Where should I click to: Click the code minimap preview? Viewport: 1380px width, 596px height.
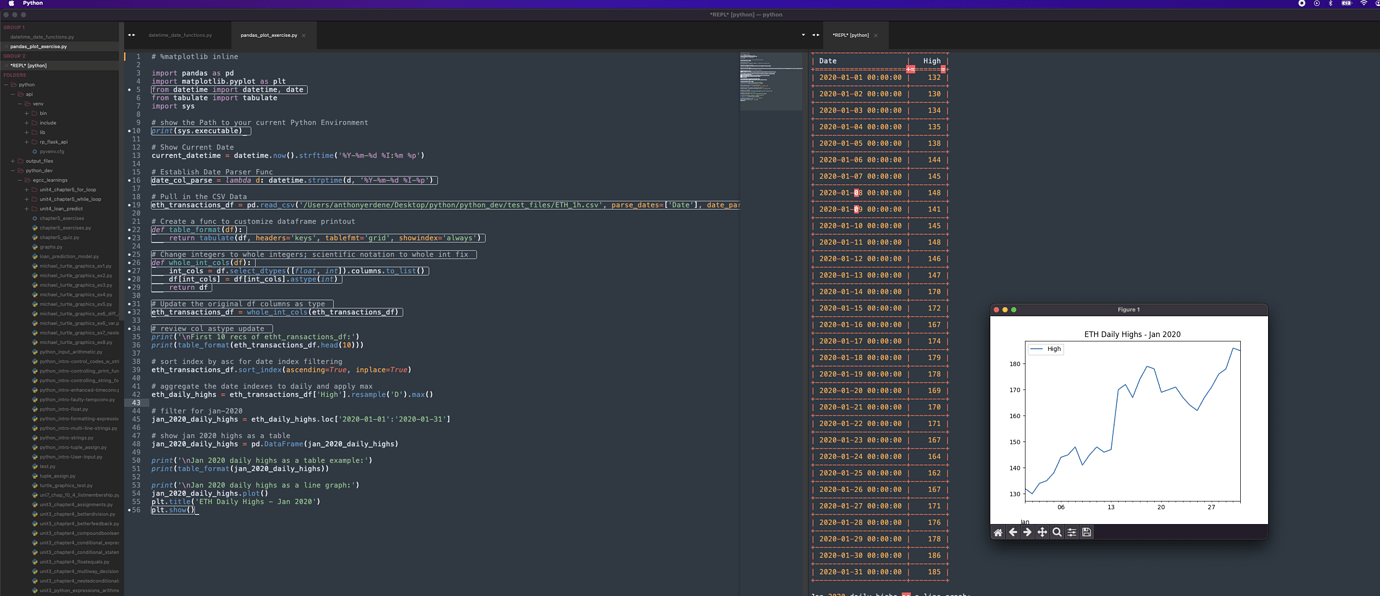click(771, 80)
